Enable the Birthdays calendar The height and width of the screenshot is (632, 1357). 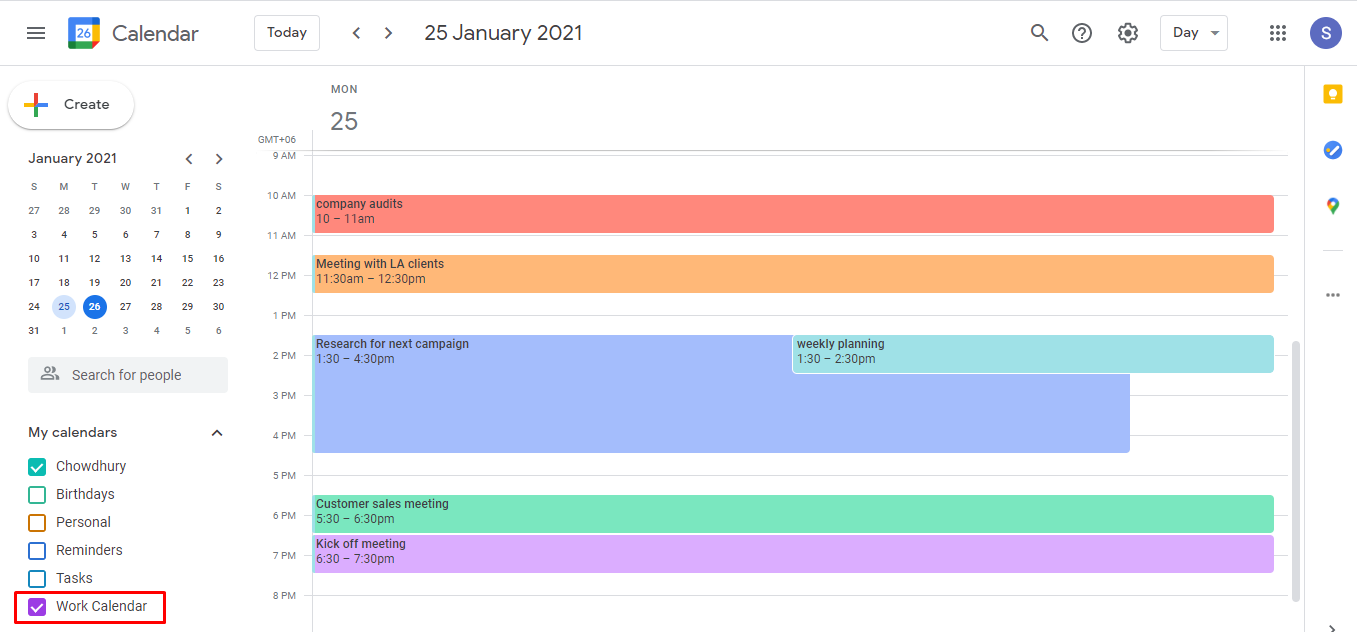[x=36, y=494]
